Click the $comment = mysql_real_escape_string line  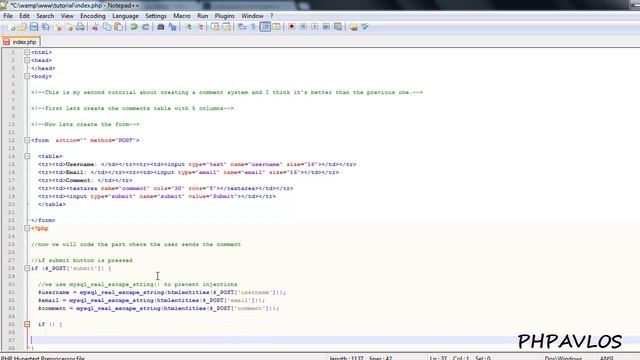[x=159, y=308]
